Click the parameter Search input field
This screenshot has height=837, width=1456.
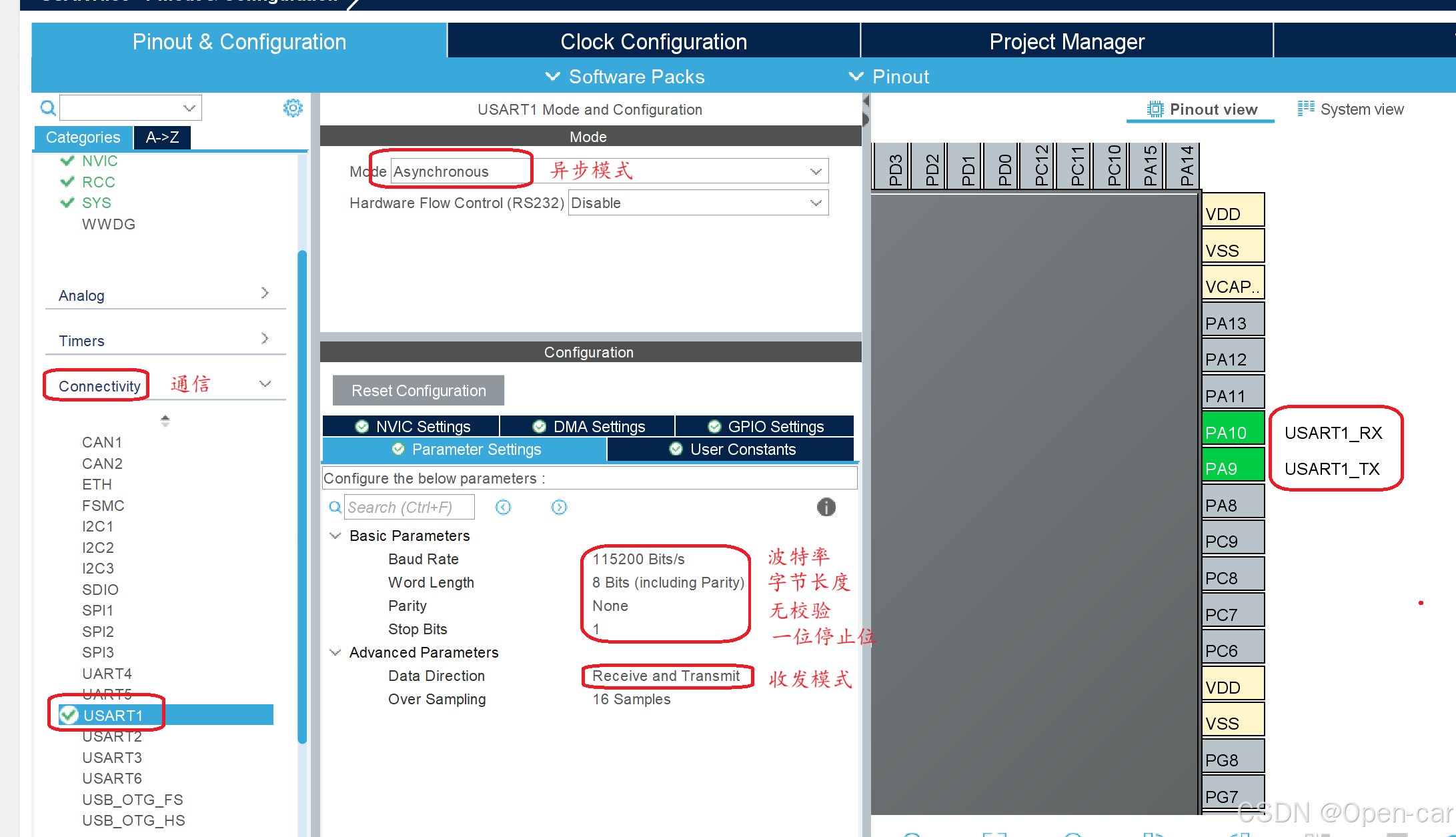409,508
